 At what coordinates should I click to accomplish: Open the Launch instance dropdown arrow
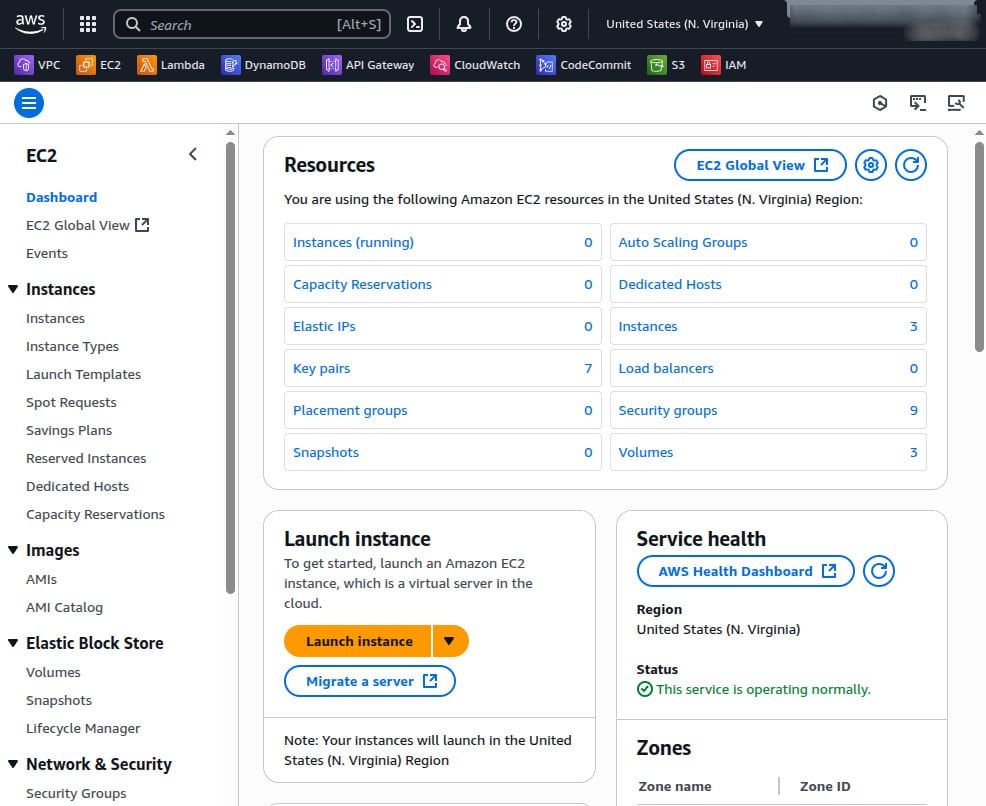450,641
